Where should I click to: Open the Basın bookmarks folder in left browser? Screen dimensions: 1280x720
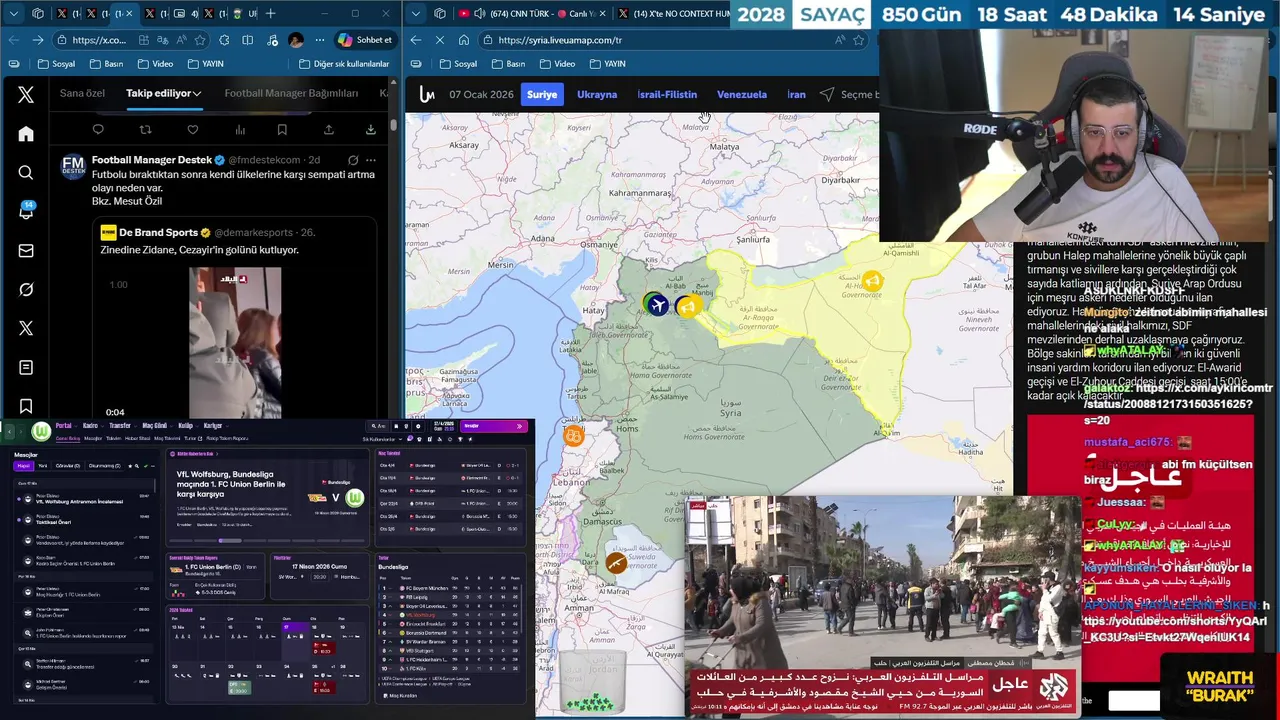click(106, 64)
